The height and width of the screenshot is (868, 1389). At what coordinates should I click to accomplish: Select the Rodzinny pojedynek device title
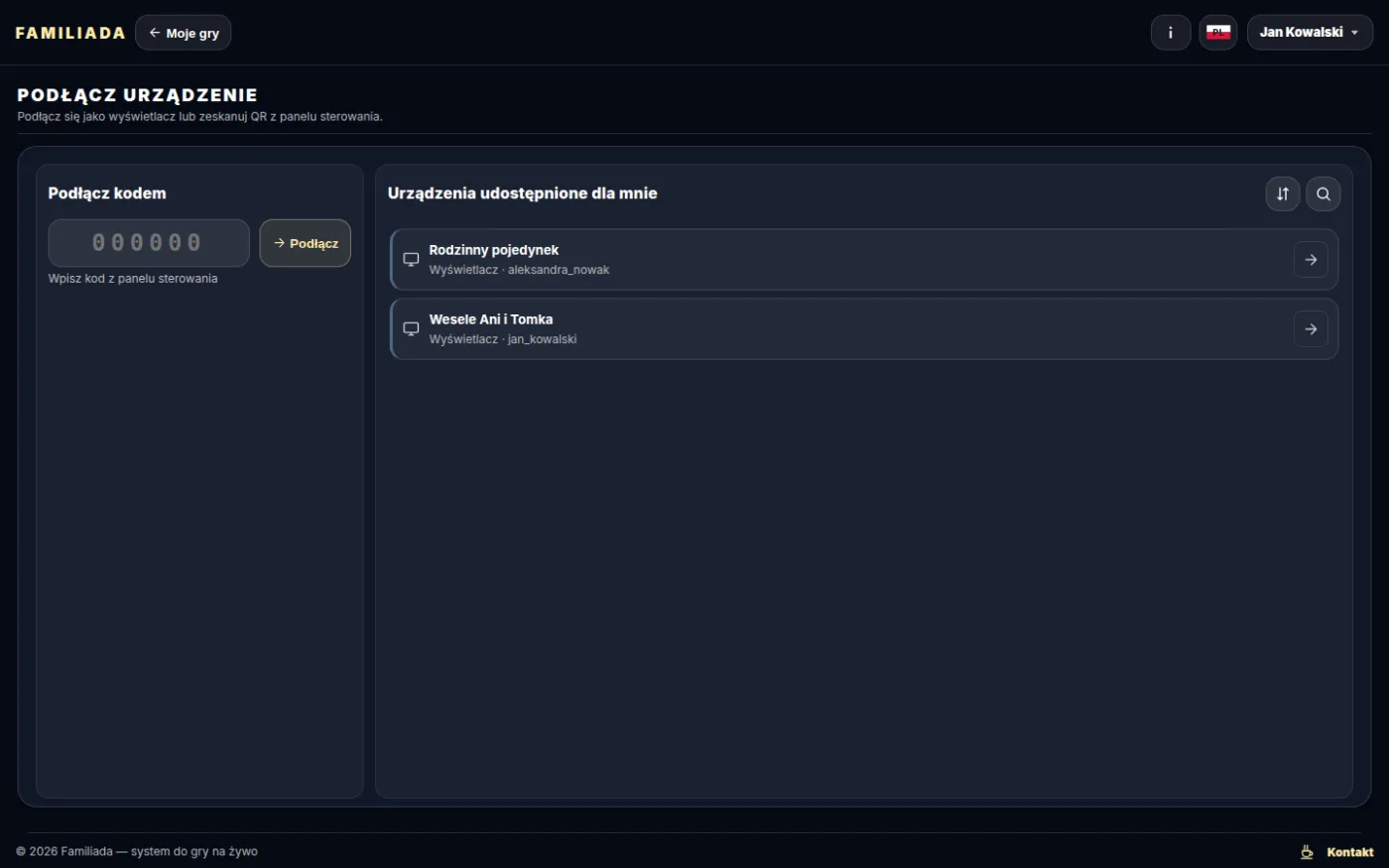point(494,250)
